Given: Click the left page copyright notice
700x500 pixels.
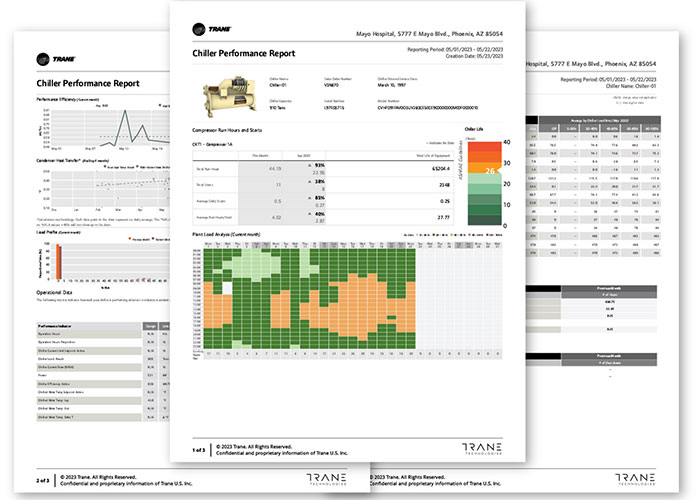Looking at the screenshot, I should coord(126,480).
